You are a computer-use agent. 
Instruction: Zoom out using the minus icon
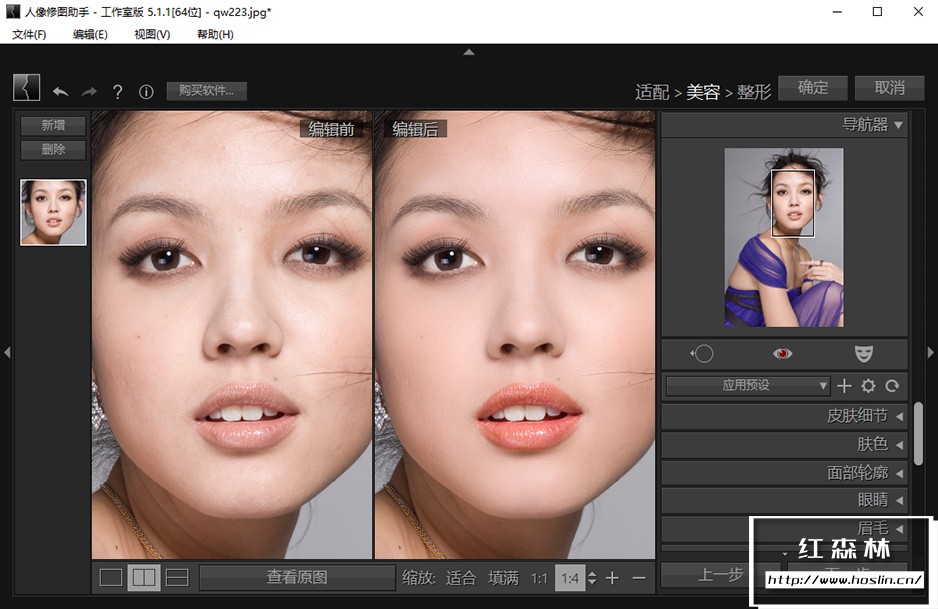pos(639,578)
